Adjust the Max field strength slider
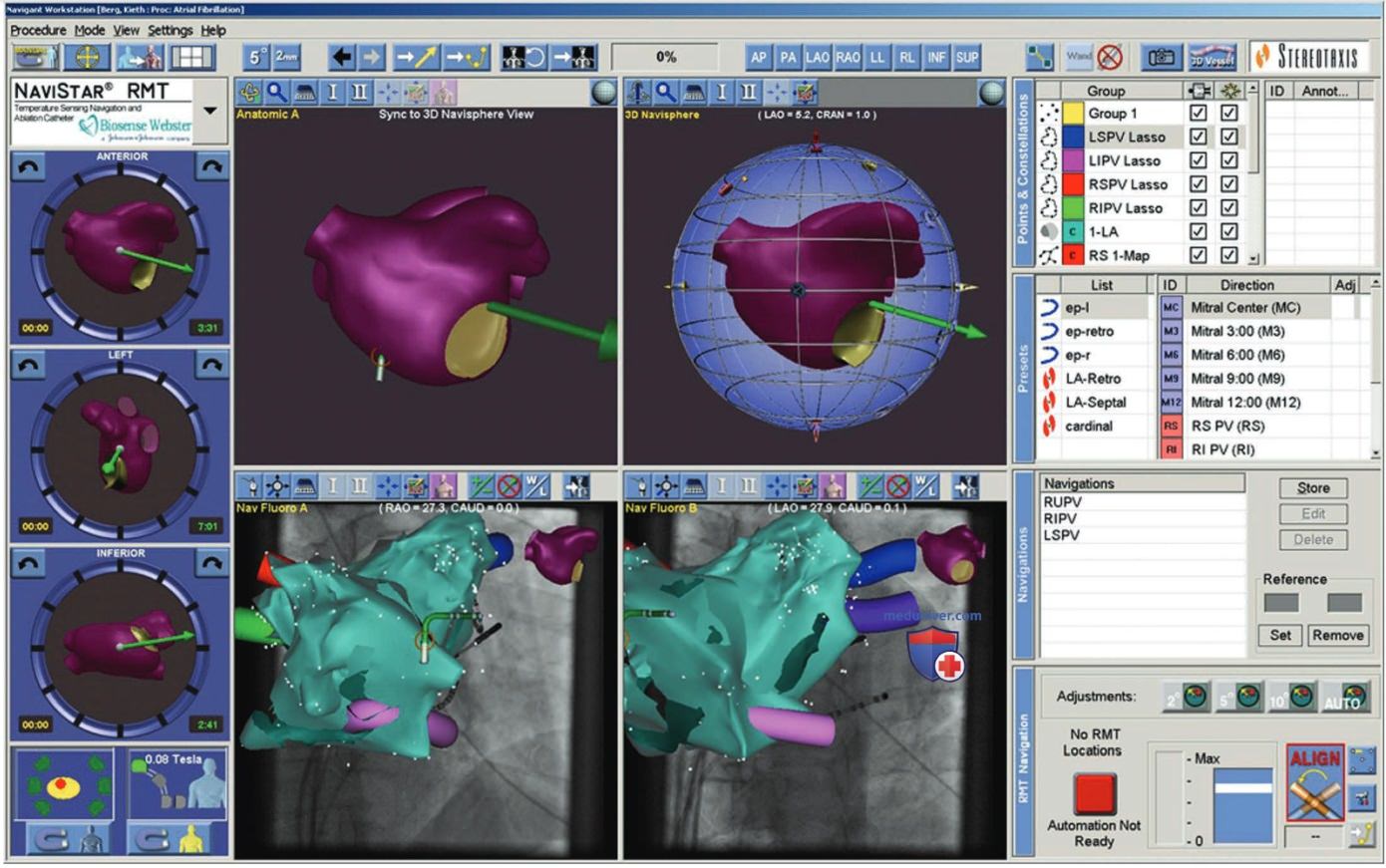The width and height of the screenshot is (1386, 868). pyautogui.click(x=1242, y=788)
